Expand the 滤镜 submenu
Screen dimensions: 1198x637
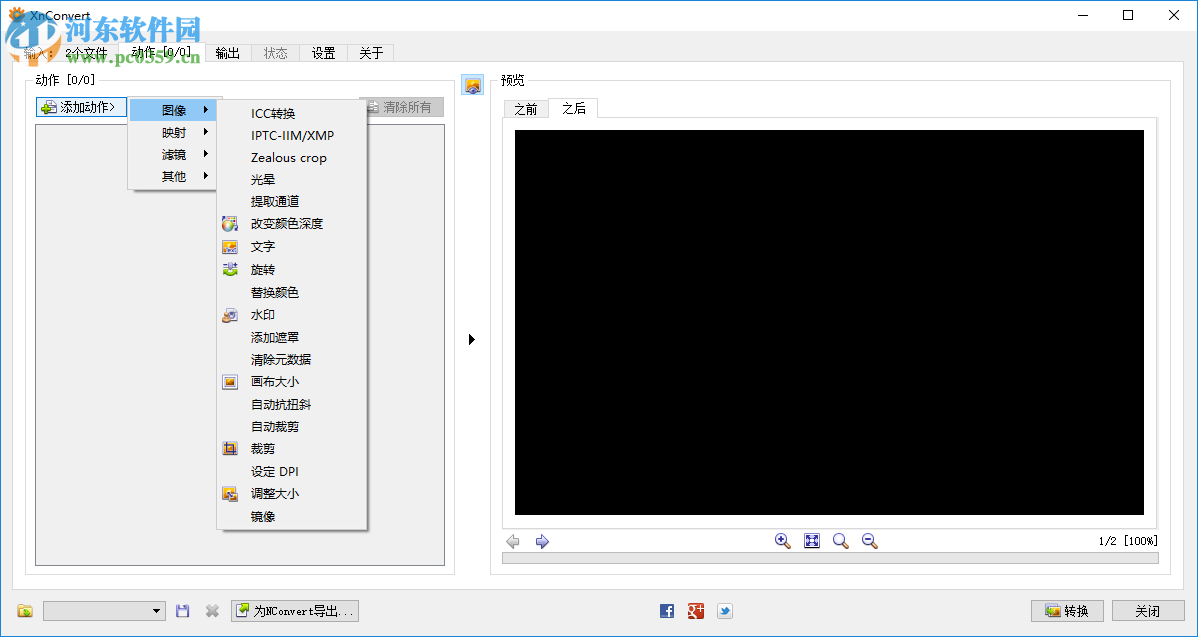[x=174, y=154]
